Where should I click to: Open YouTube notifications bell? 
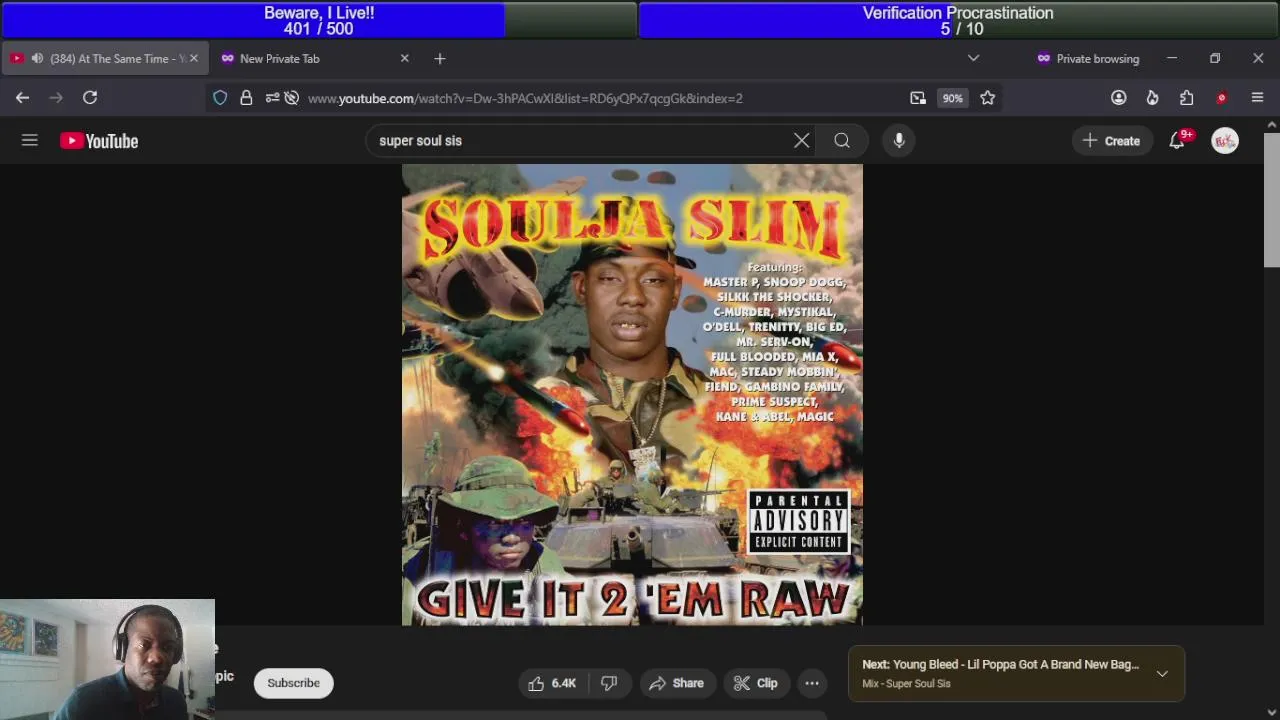click(x=1177, y=141)
